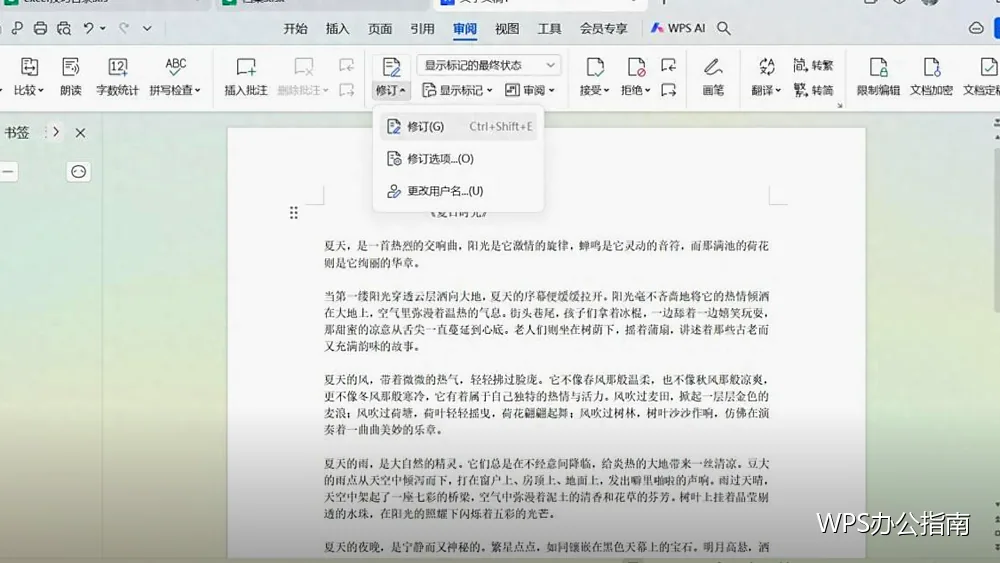The image size is (1000, 563).
Task: Open the Insert (插入) ribbon tab
Action: 337,29
